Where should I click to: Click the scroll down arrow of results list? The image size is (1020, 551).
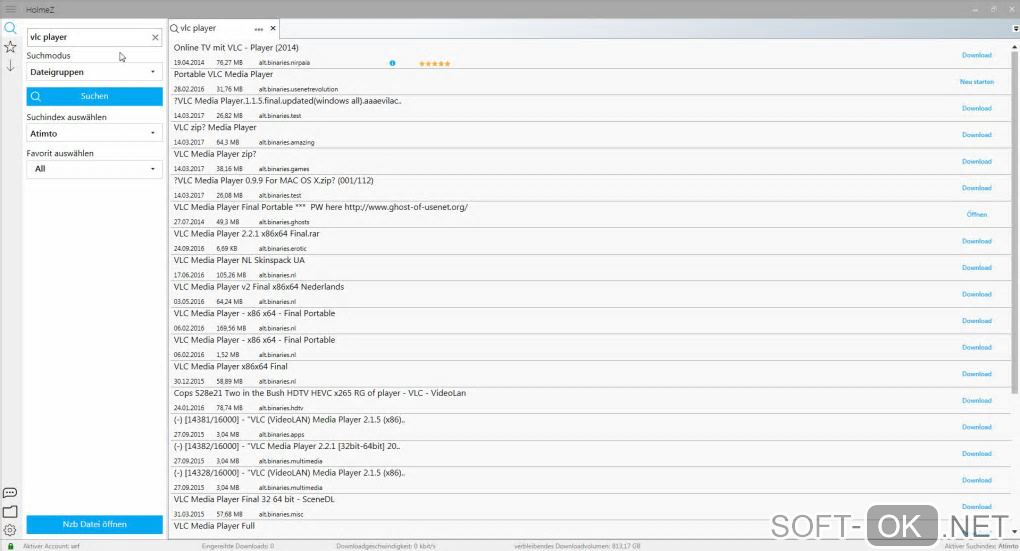[1014, 531]
